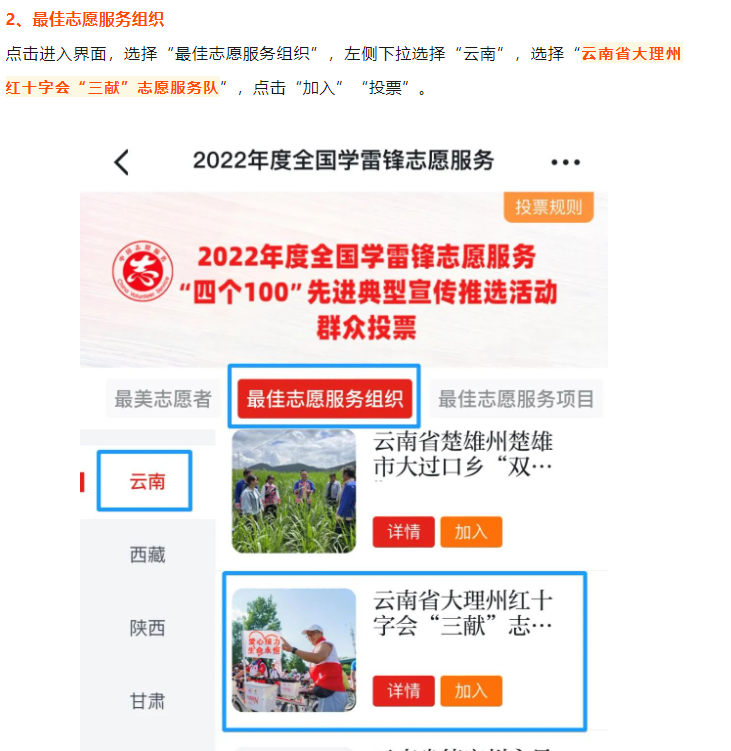Switch to 最美志愿者 tab

click(163, 398)
